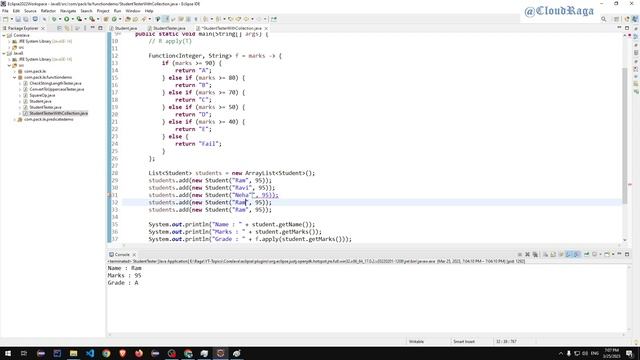The height and width of the screenshot is (360, 640).
Task: Click the Save All toolbar icon
Action: point(26,19)
